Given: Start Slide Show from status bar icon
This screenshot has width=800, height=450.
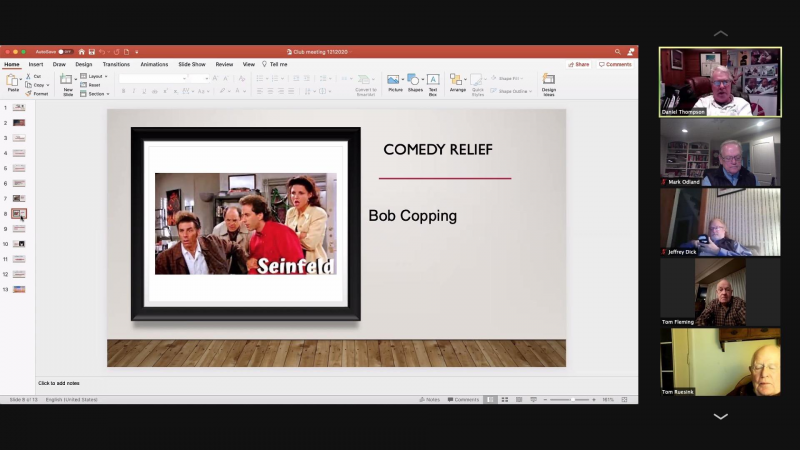Looking at the screenshot, I should [x=533, y=399].
